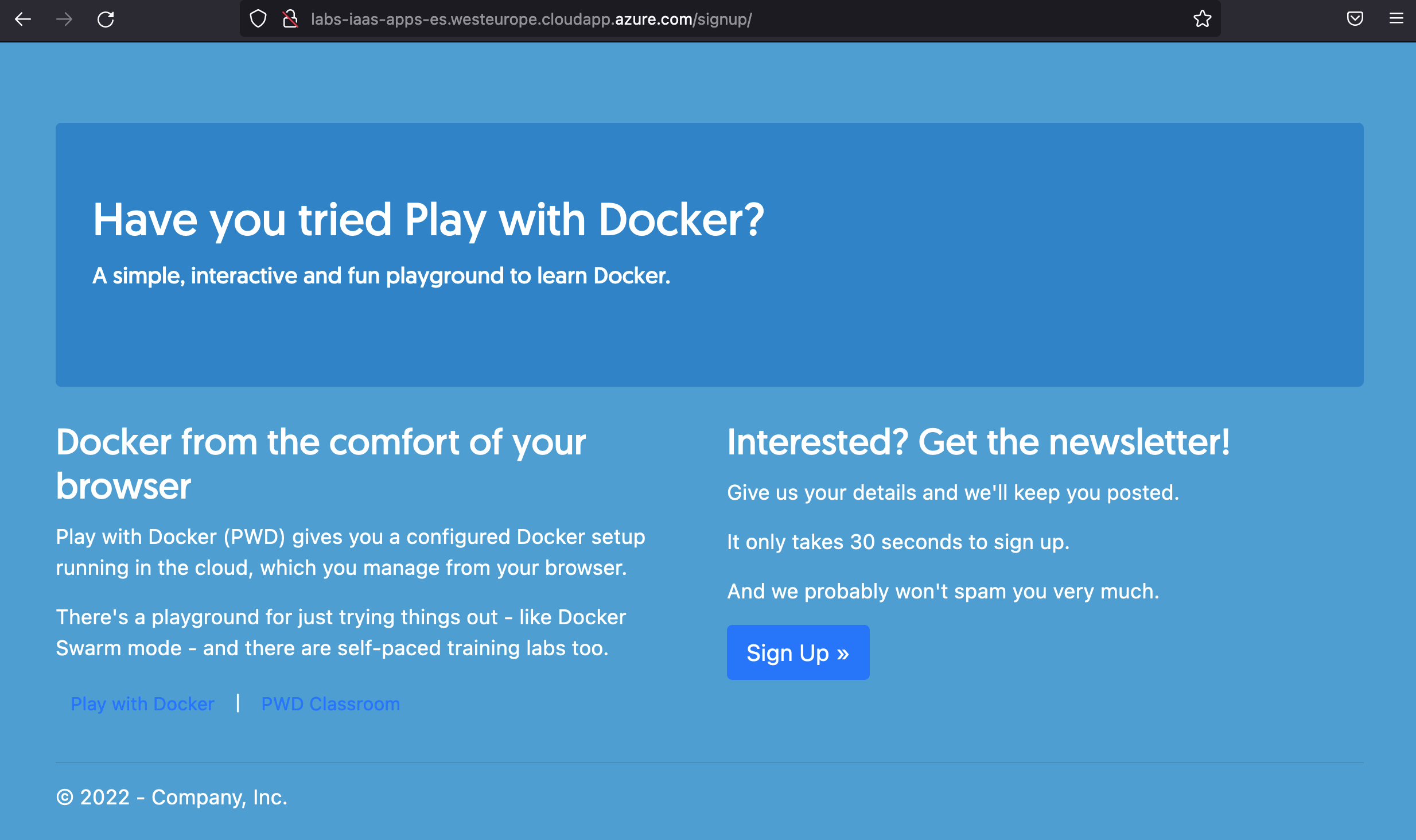Click the paragraph starting 'There's a playground for just trying'
The image size is (1416, 840).
[x=341, y=632]
